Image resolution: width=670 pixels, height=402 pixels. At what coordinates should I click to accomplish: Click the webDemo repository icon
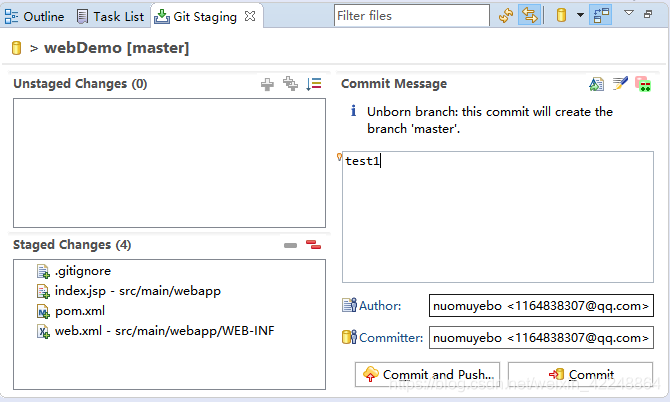coord(16,48)
